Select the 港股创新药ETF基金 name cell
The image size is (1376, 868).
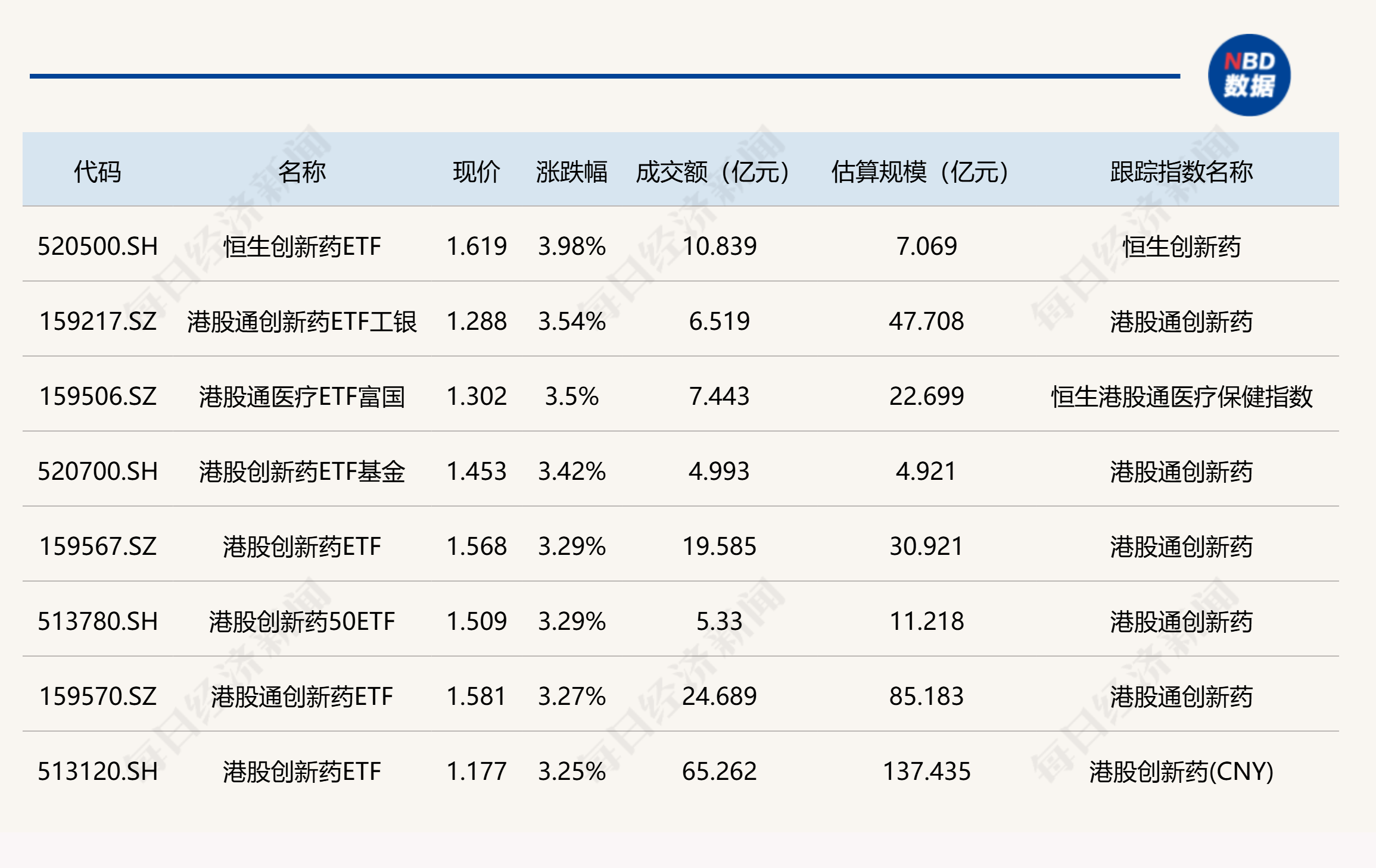pyautogui.click(x=301, y=472)
